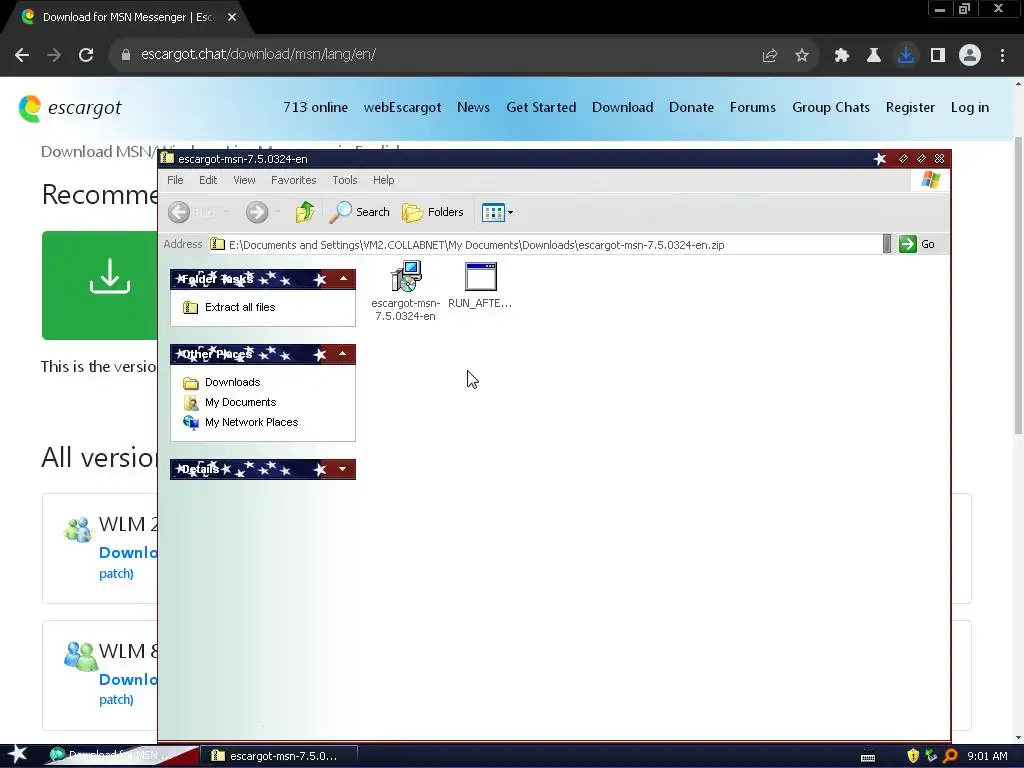
Task: Click the Back button in Explorer window
Action: coord(192,212)
